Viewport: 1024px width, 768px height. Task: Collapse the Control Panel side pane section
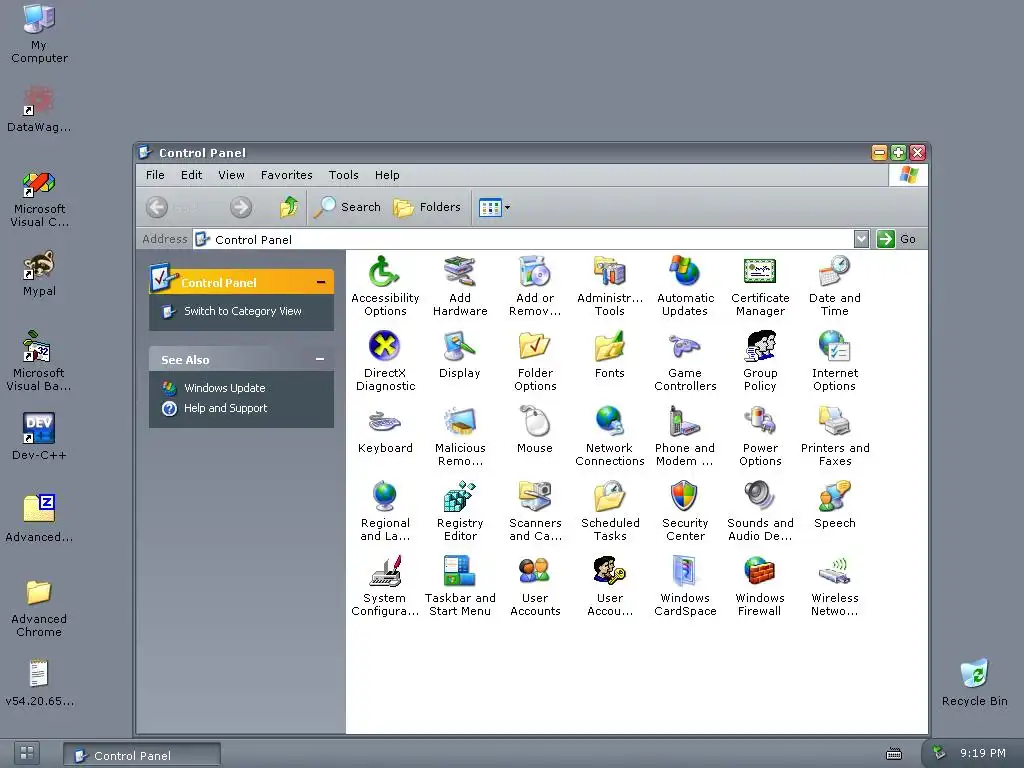pos(321,283)
